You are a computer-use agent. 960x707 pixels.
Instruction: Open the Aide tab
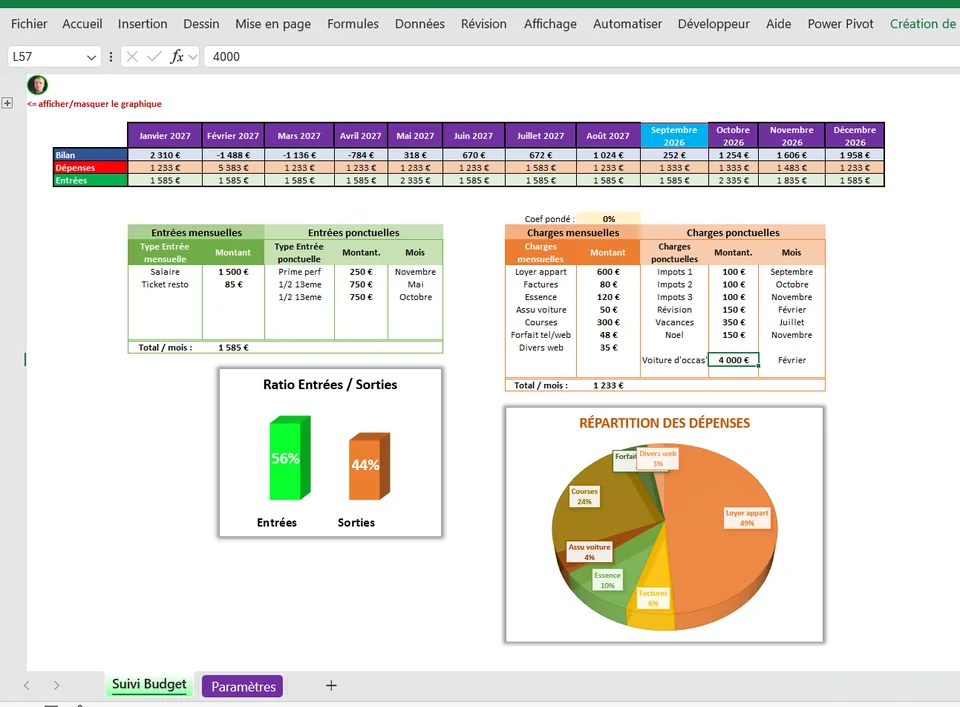[x=779, y=24]
